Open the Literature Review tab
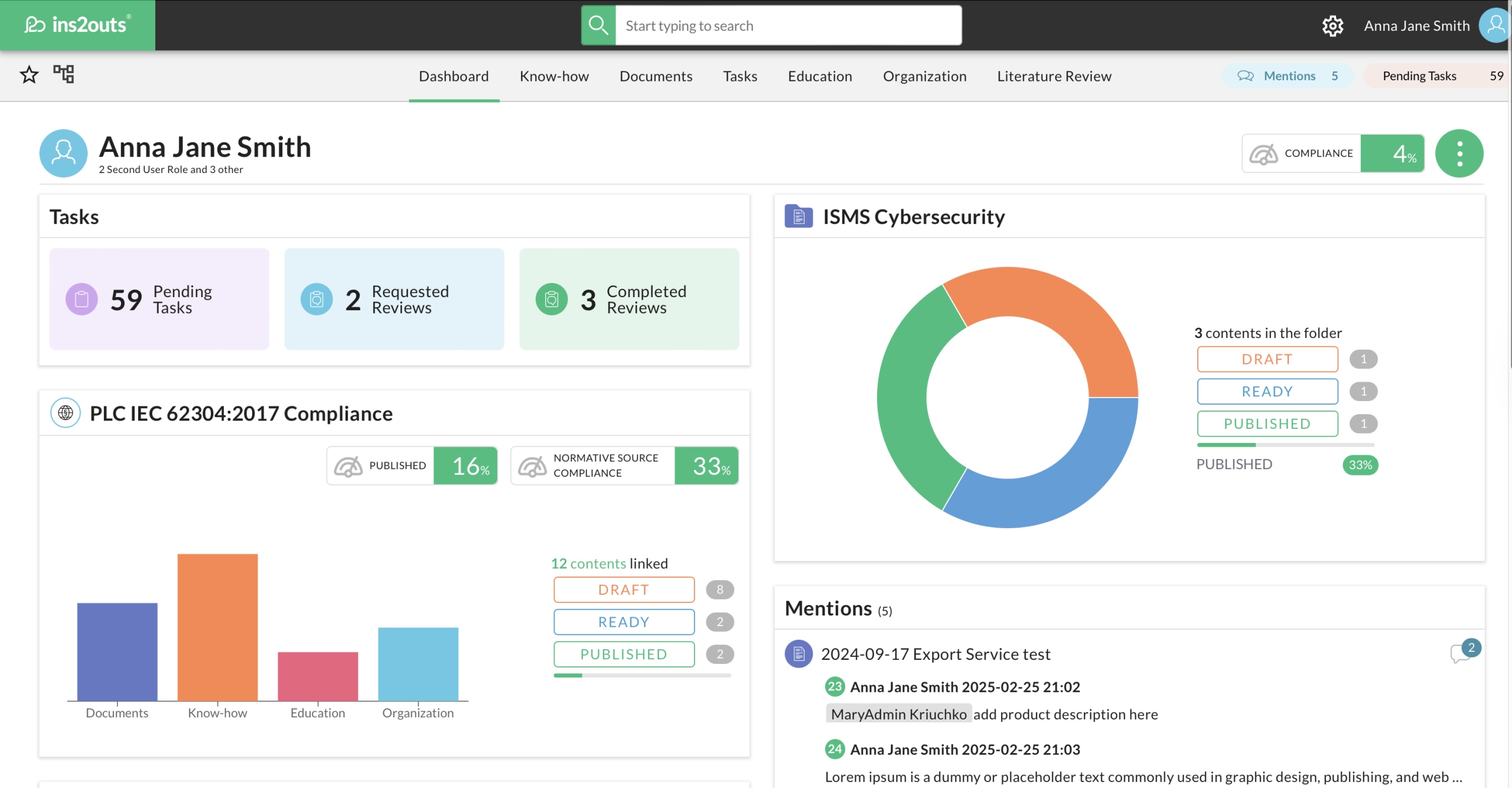The image size is (1512, 788). (x=1054, y=76)
